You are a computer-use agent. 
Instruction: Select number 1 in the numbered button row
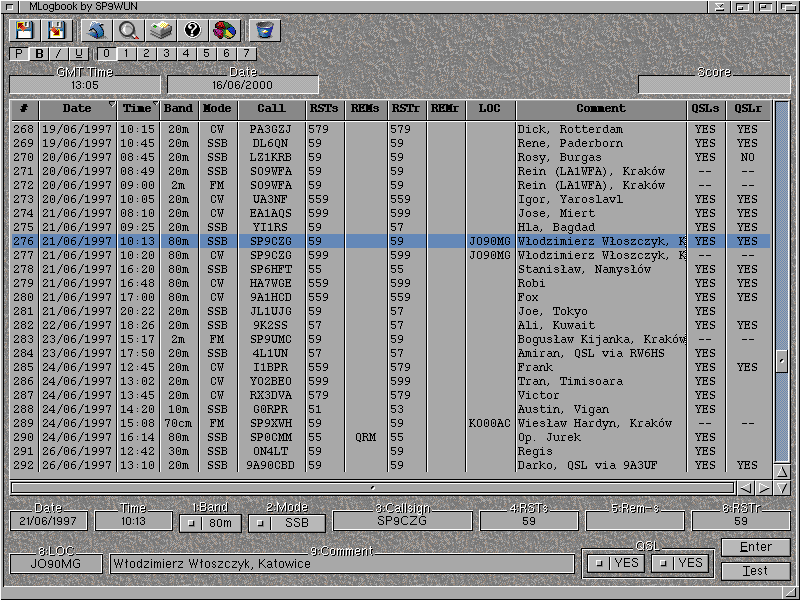126,54
